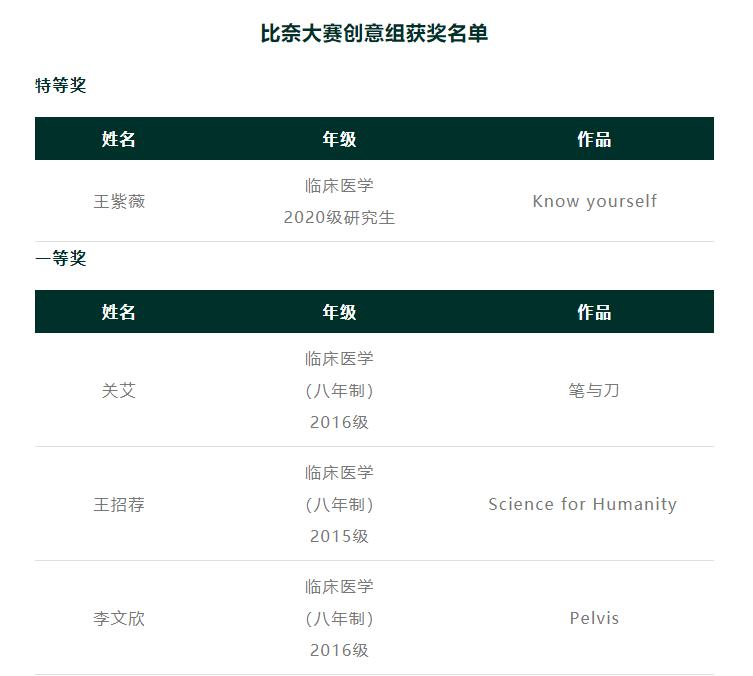Image resolution: width=753 pixels, height=676 pixels.
Task: Select the work title Science for Humanity
Action: (x=583, y=504)
